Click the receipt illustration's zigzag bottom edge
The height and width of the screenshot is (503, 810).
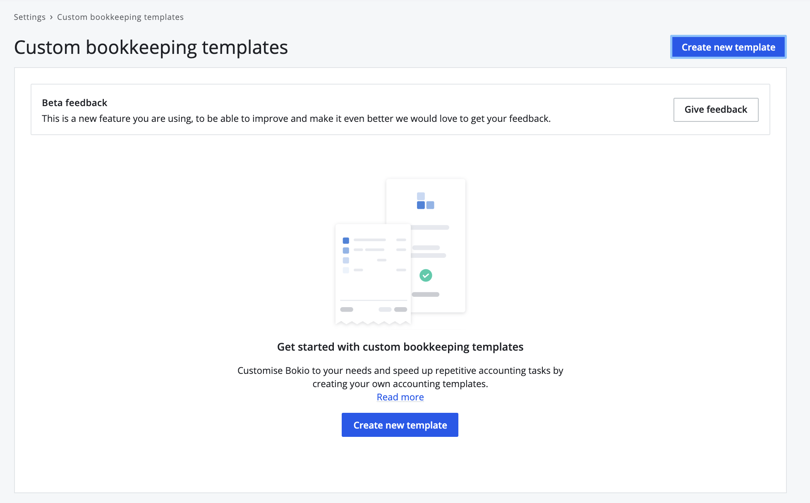click(373, 322)
